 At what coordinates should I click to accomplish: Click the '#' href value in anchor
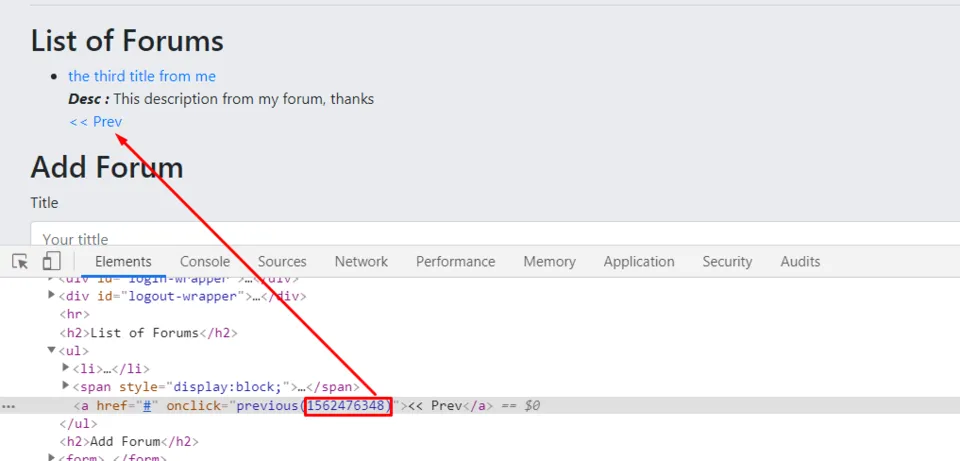(x=147, y=405)
